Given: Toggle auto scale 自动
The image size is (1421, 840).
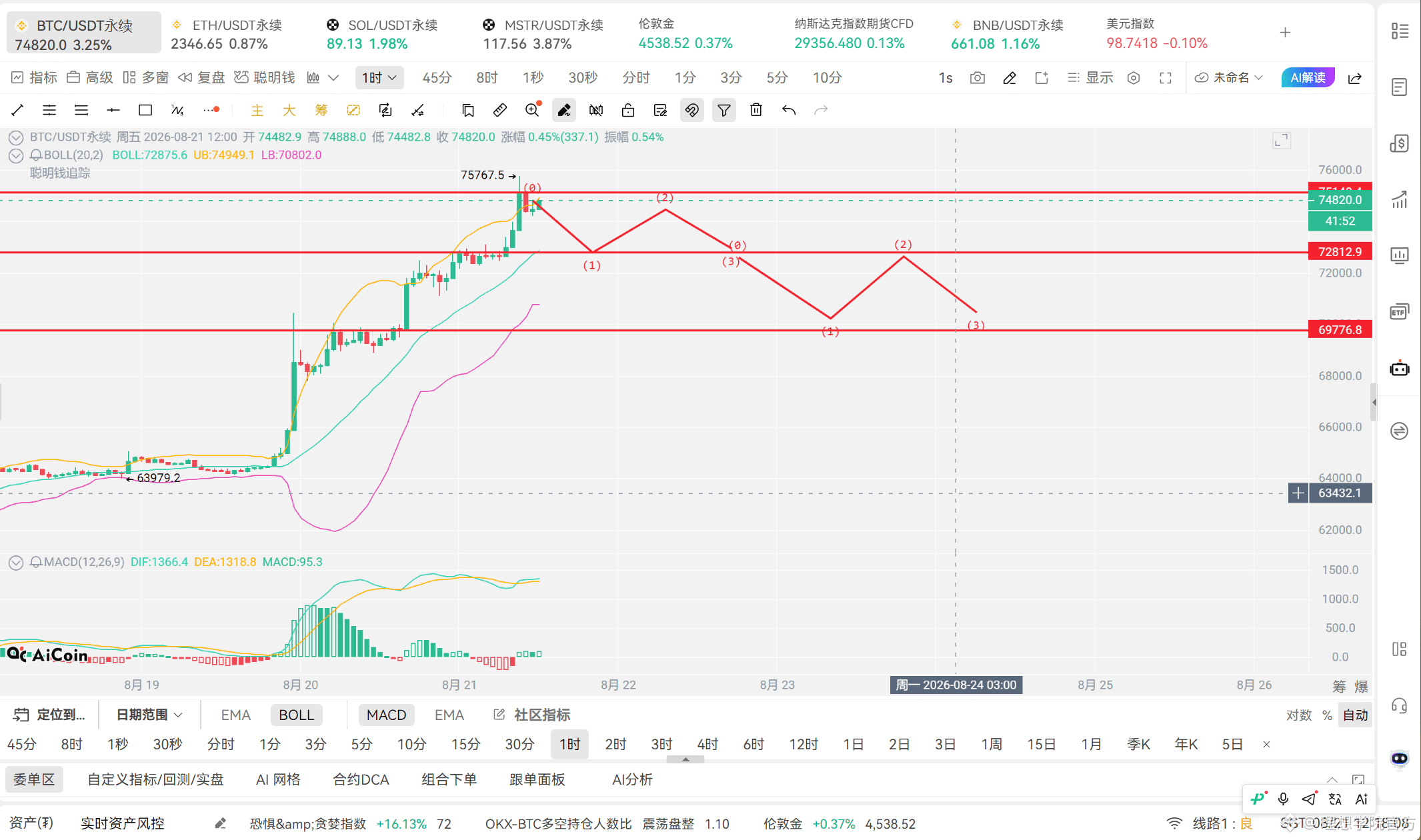Looking at the screenshot, I should click(x=1355, y=715).
